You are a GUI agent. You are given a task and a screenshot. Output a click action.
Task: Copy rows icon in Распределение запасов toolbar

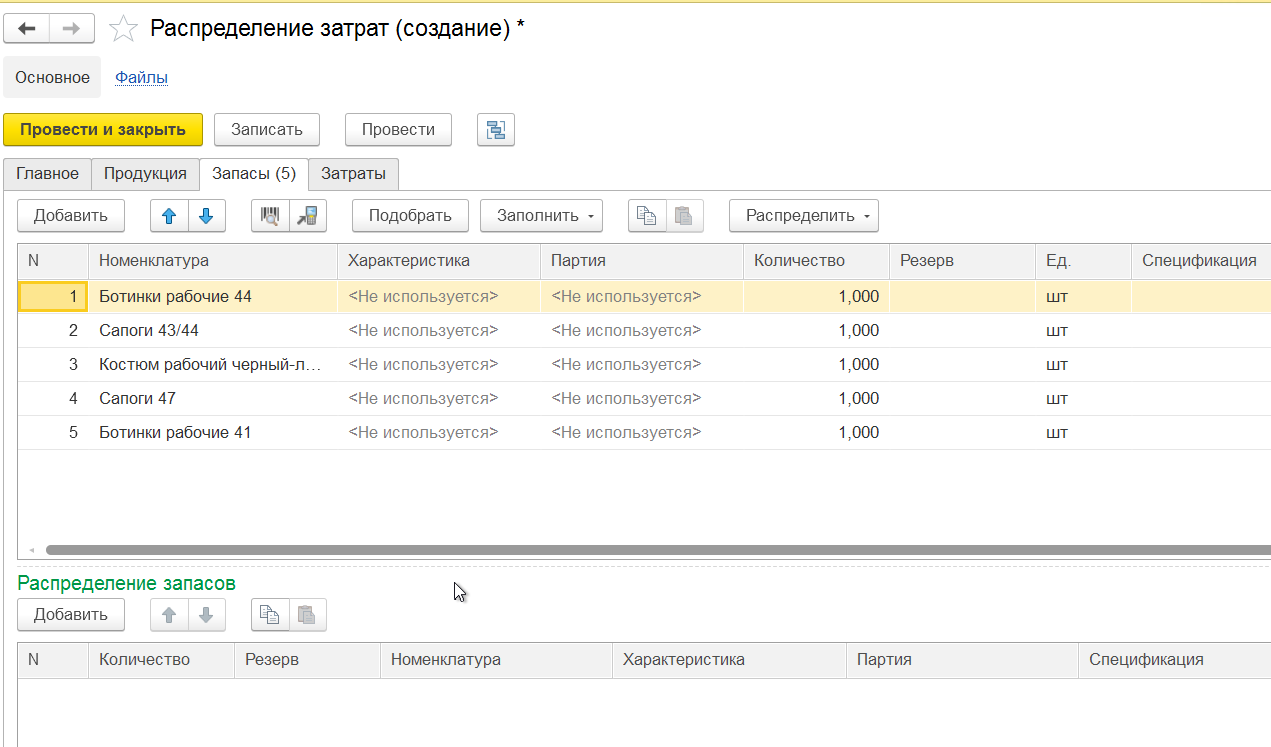click(x=270, y=614)
